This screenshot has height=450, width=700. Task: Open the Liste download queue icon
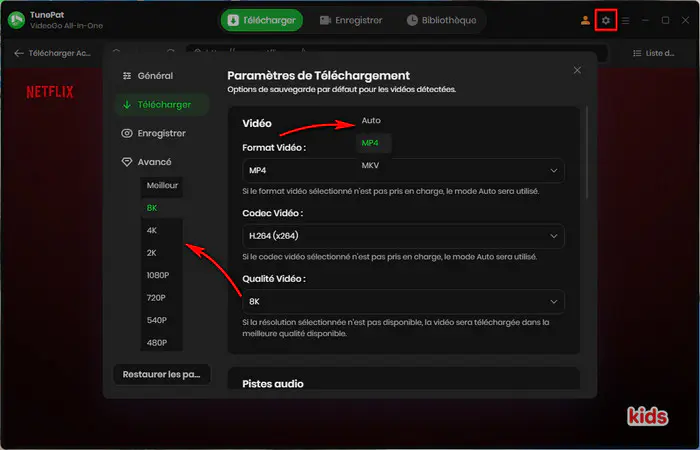[x=637, y=53]
